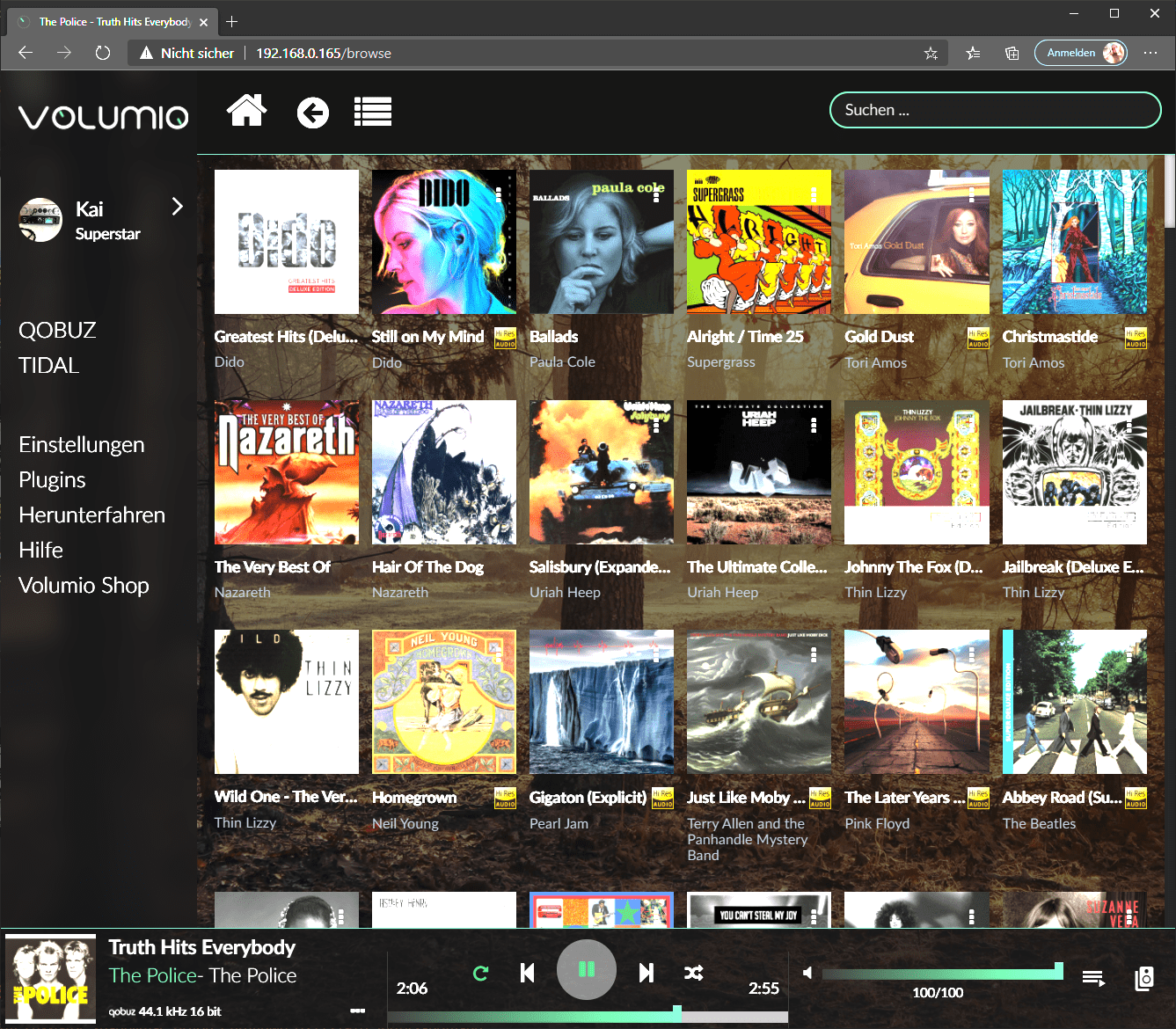Click Neil Young artist name
The height and width of the screenshot is (1029, 1176).
point(405,823)
